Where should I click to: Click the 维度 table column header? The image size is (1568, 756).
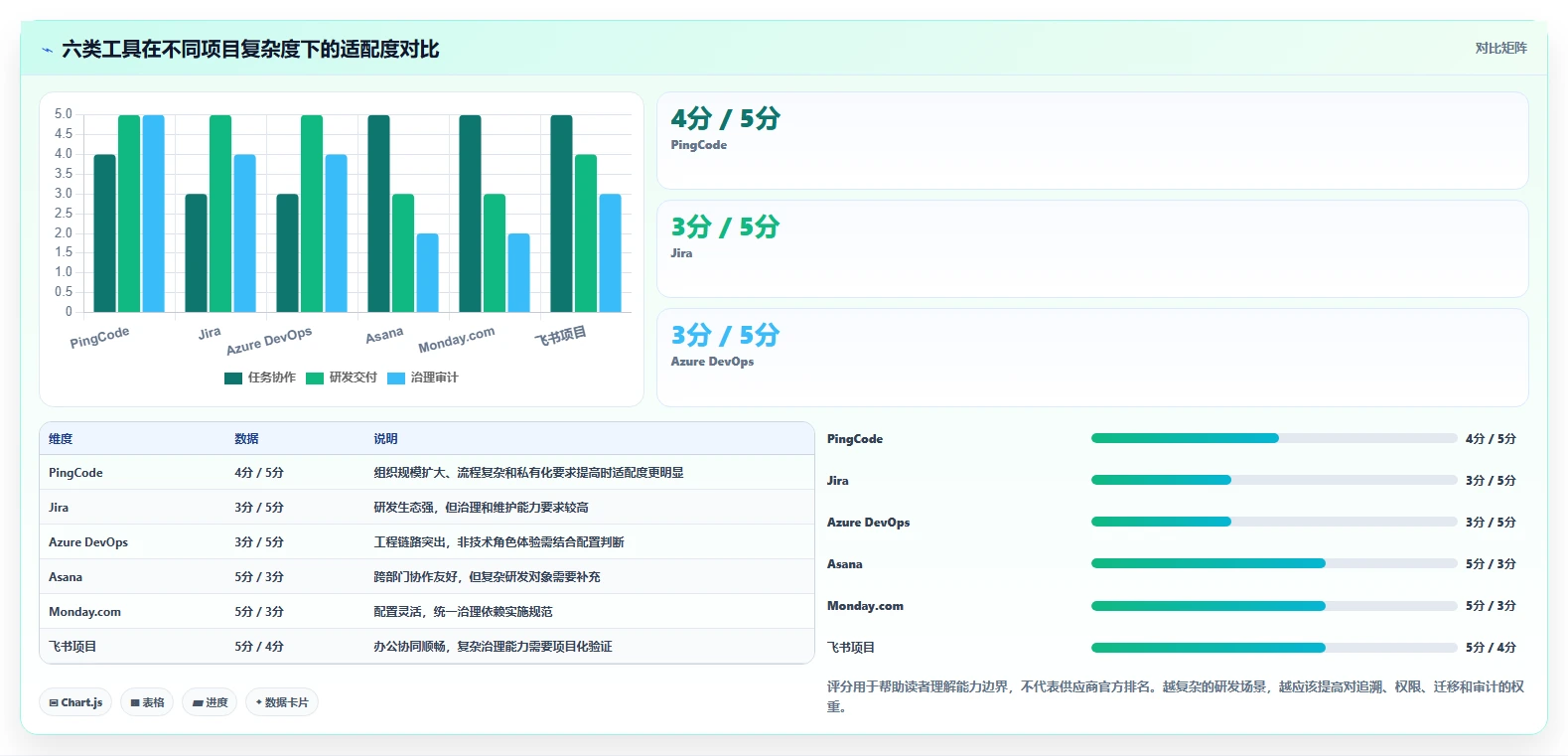click(61, 438)
